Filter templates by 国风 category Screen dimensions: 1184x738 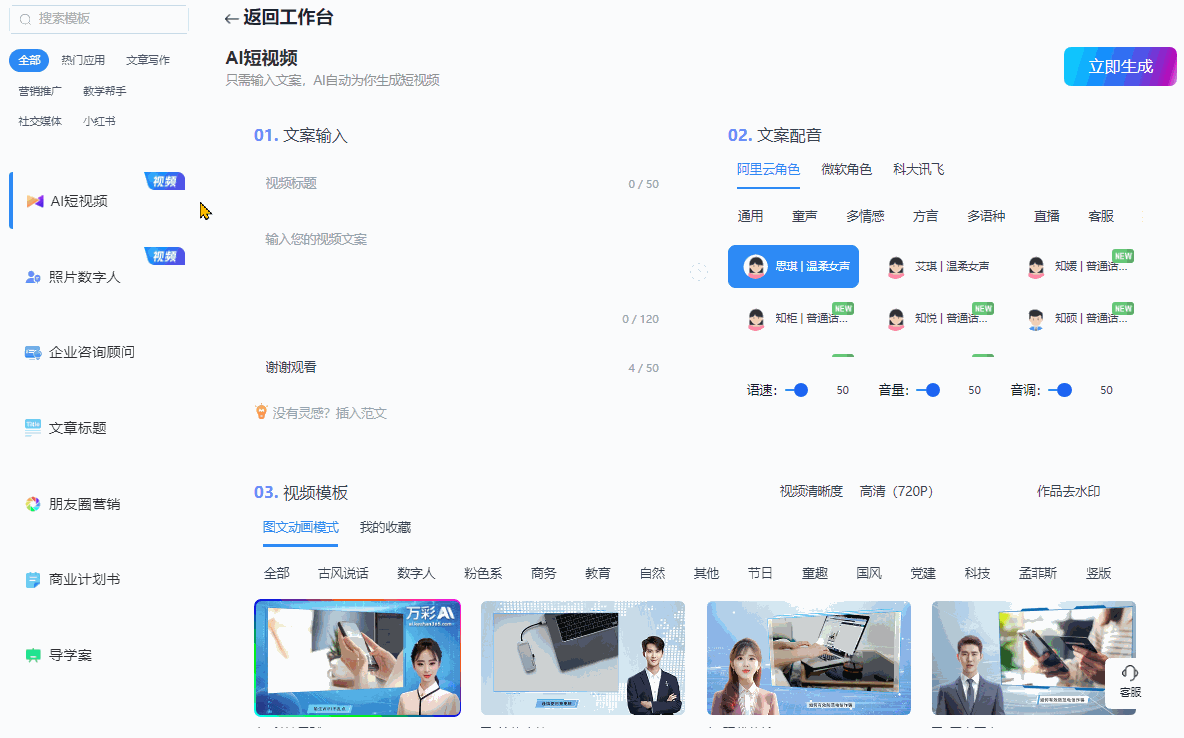868,572
